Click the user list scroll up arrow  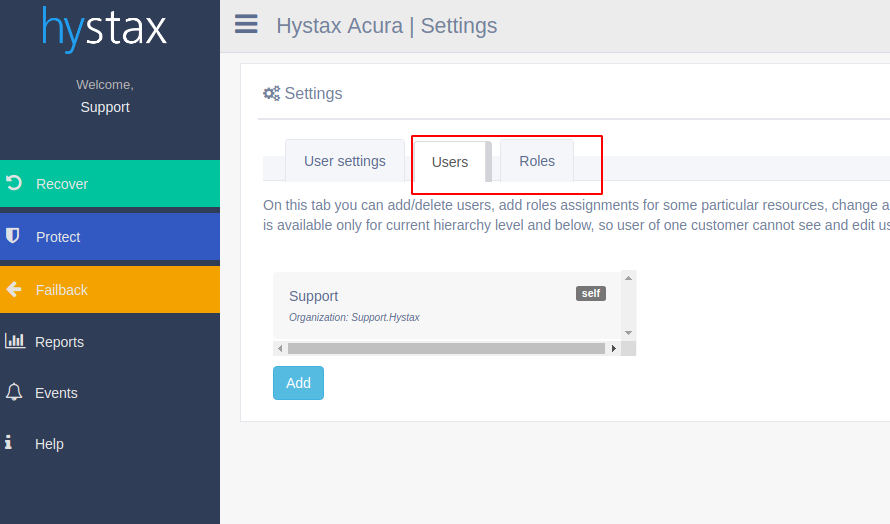628,278
